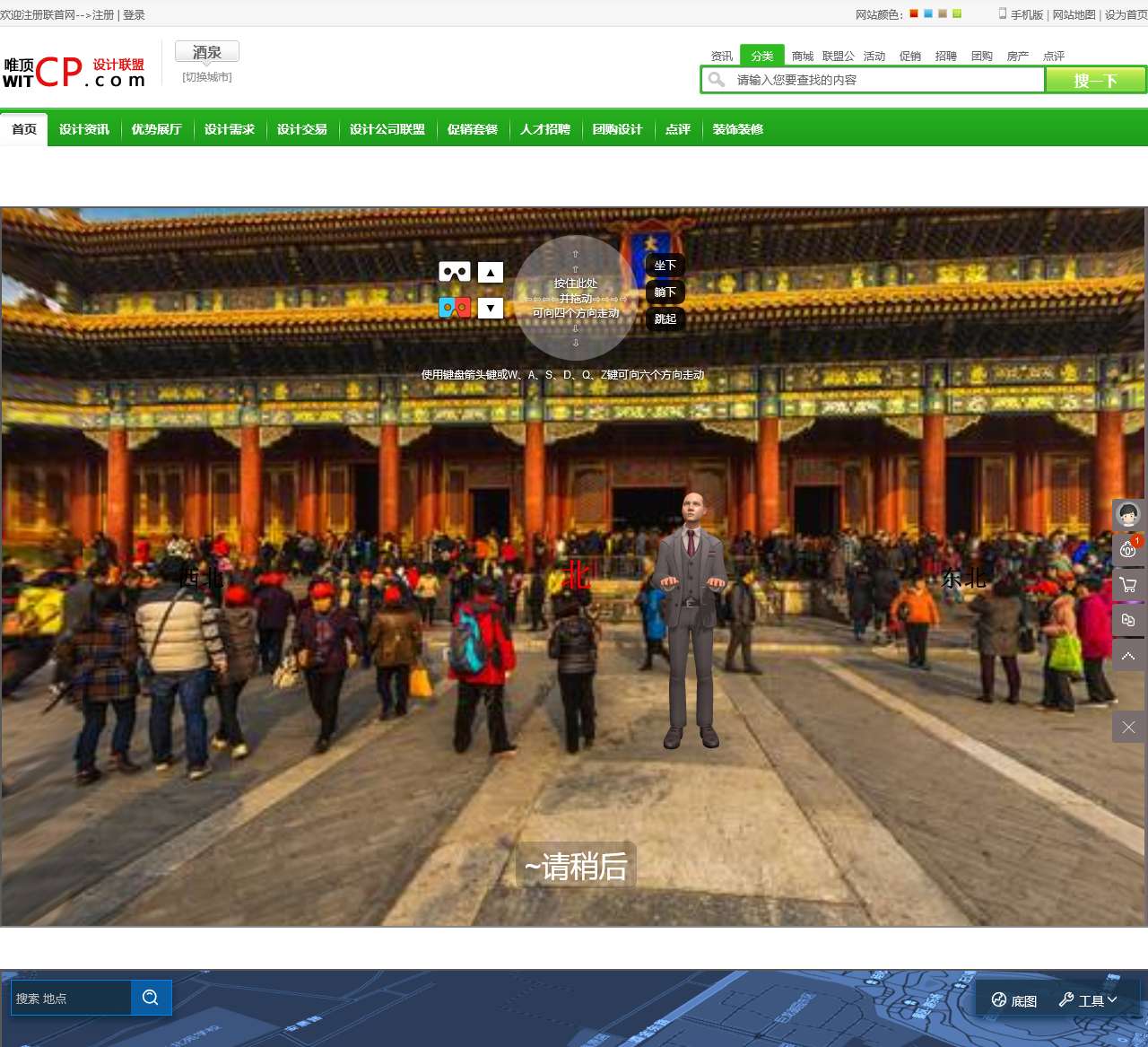The height and width of the screenshot is (1047, 1148).
Task: Open 首页 in the green nav bar
Action: pos(24,129)
